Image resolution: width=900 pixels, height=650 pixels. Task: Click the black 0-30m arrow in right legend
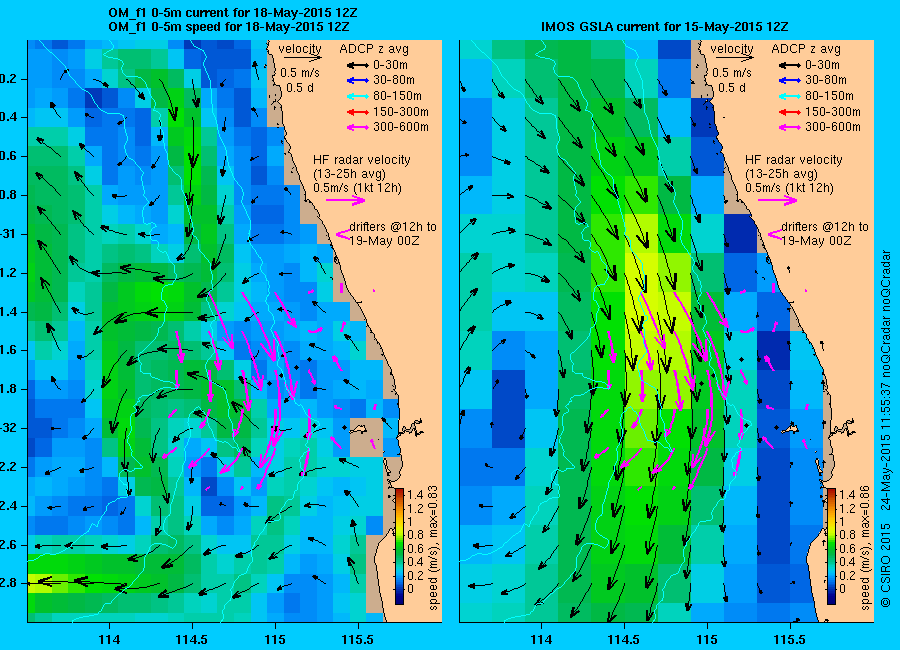click(790, 65)
